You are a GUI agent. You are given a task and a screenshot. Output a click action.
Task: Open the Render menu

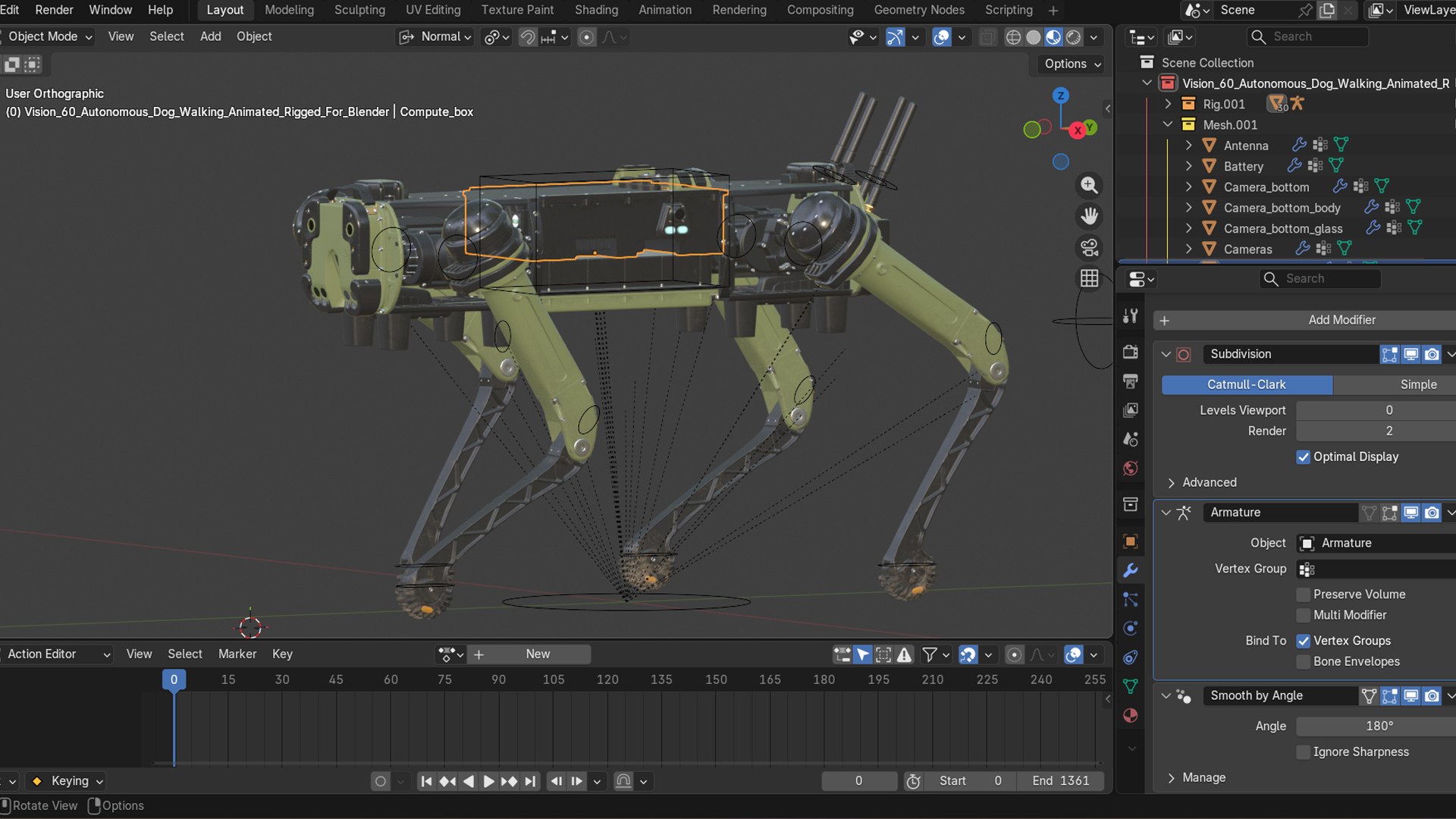[x=54, y=10]
